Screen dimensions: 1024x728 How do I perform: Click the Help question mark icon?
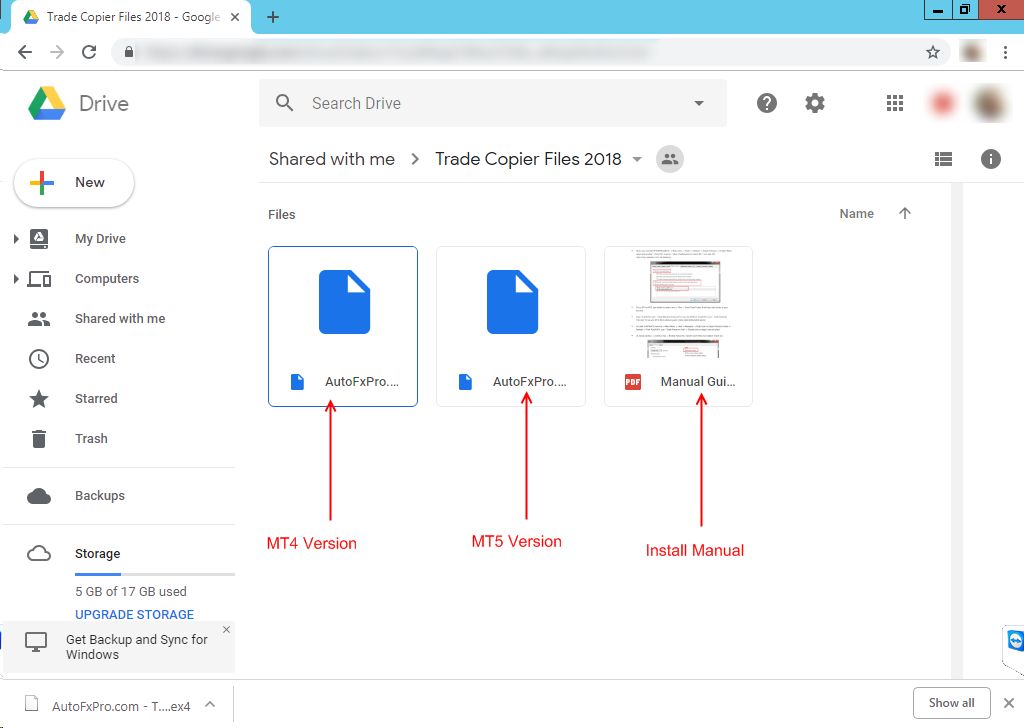(x=767, y=103)
